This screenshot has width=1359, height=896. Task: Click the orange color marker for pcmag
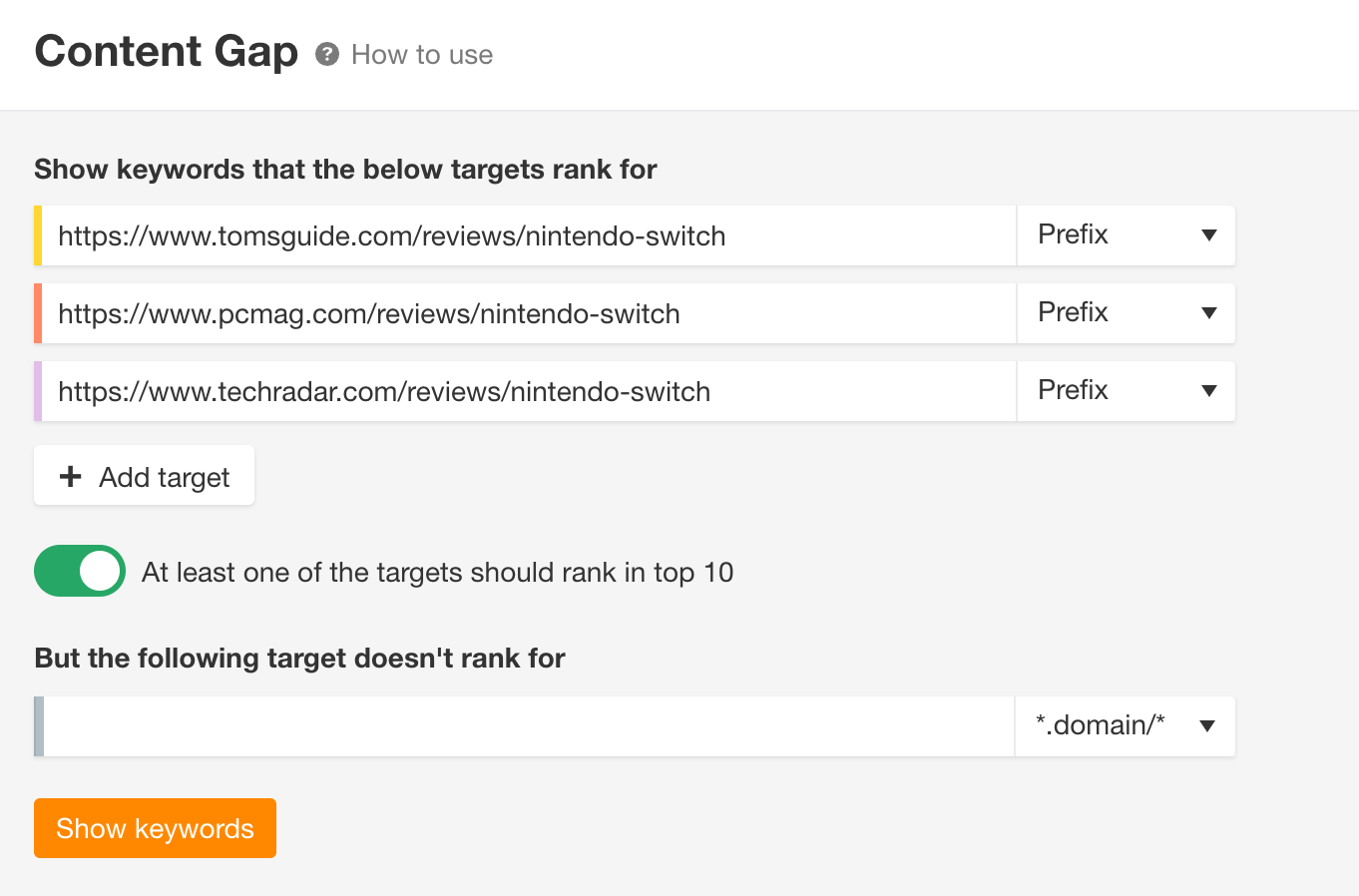click(x=38, y=313)
